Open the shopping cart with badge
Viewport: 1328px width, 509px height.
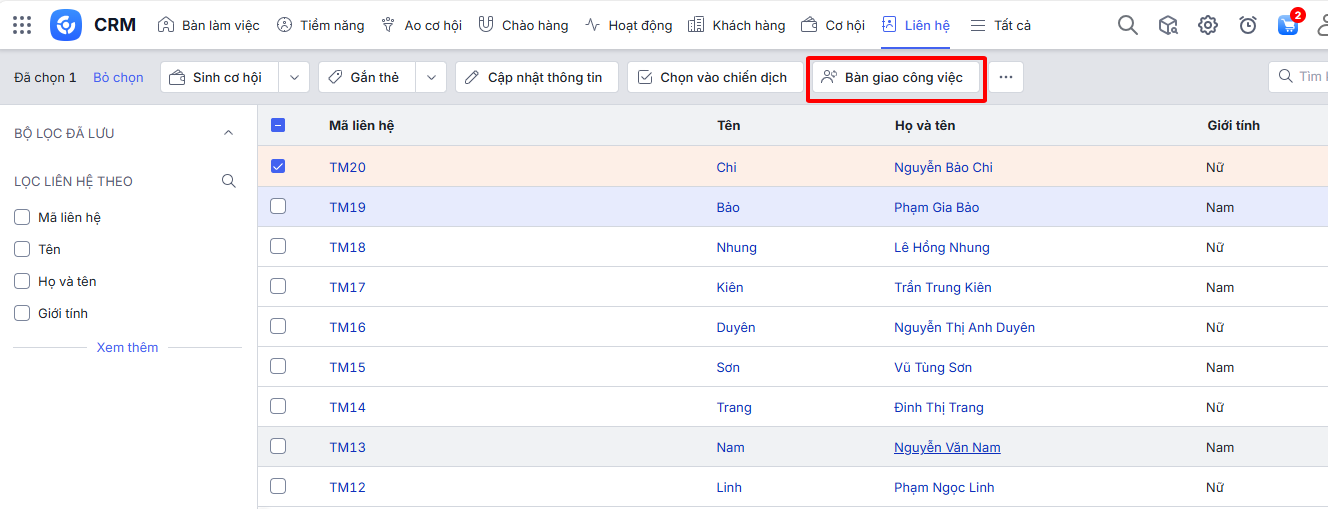coord(1288,25)
